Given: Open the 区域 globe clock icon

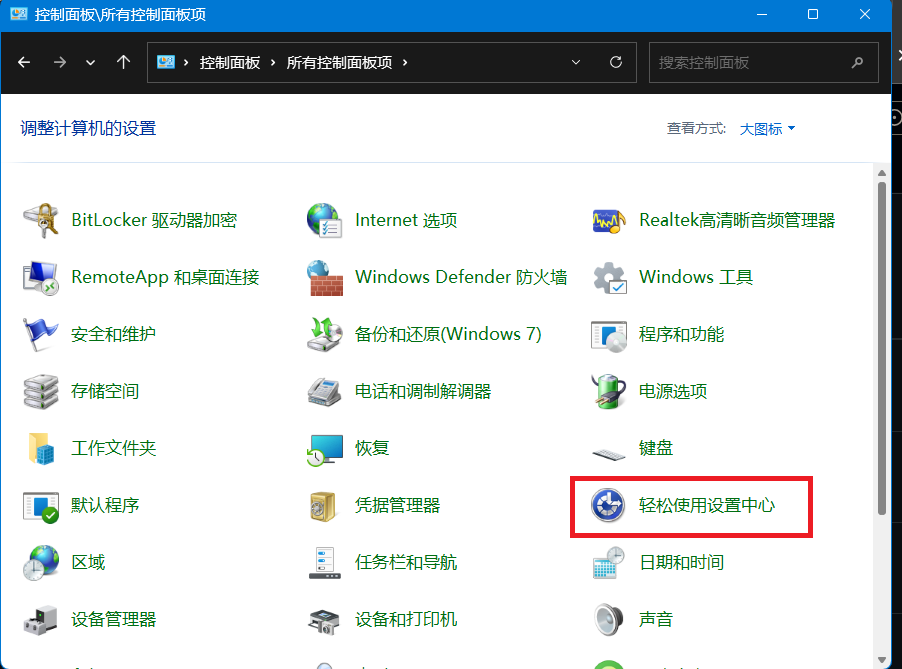Looking at the screenshot, I should [41, 563].
